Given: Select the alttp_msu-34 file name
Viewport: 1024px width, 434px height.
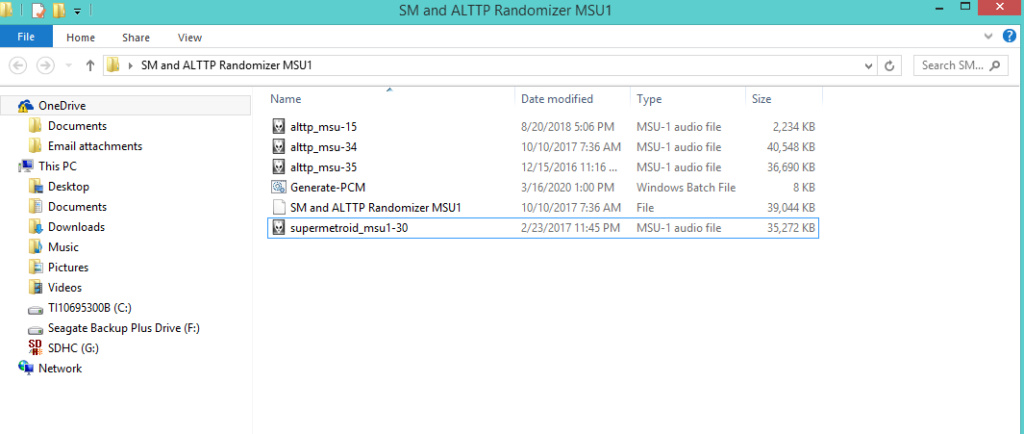Looking at the screenshot, I should 323,147.
